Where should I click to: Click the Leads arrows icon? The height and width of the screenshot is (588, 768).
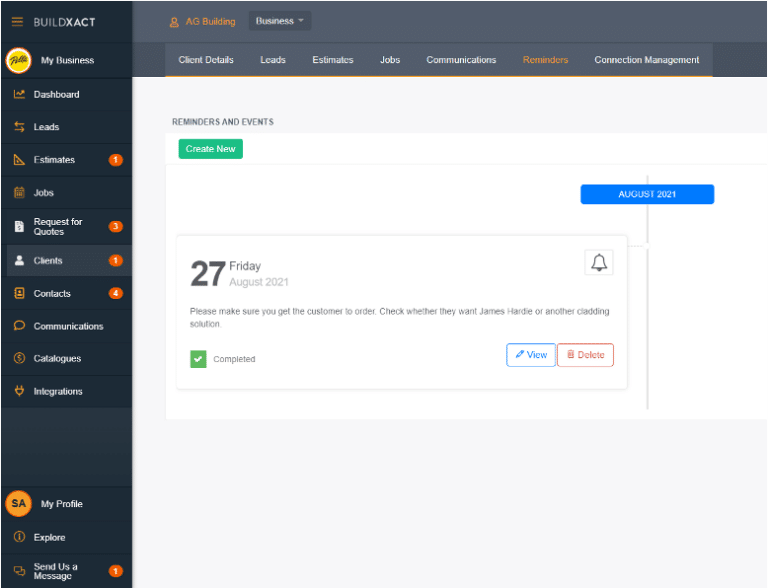[x=19, y=127]
